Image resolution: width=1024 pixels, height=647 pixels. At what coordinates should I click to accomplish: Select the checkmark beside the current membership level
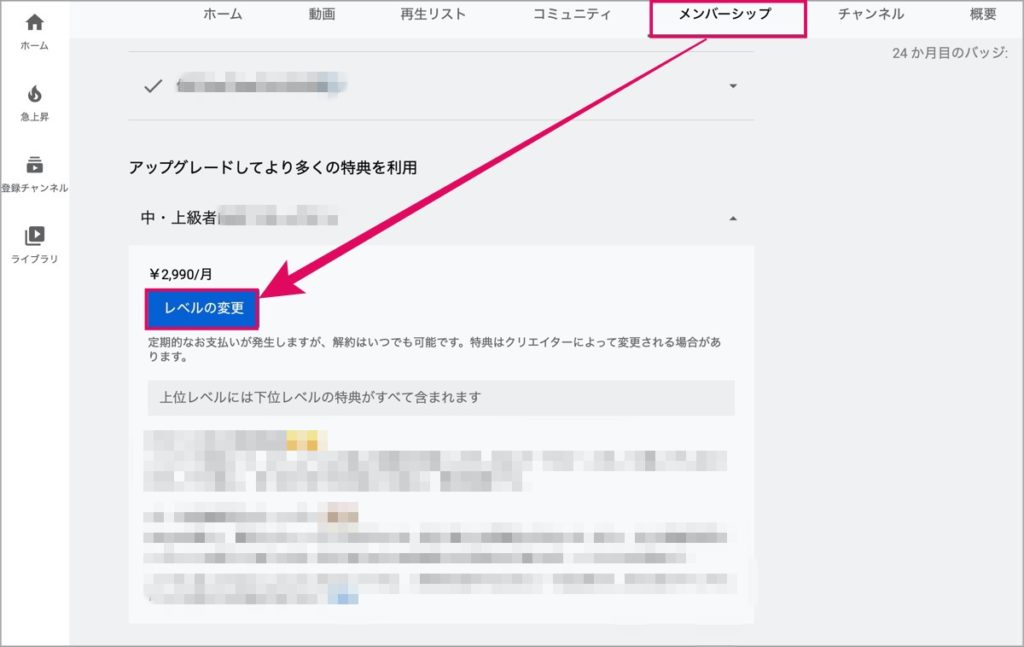(153, 86)
